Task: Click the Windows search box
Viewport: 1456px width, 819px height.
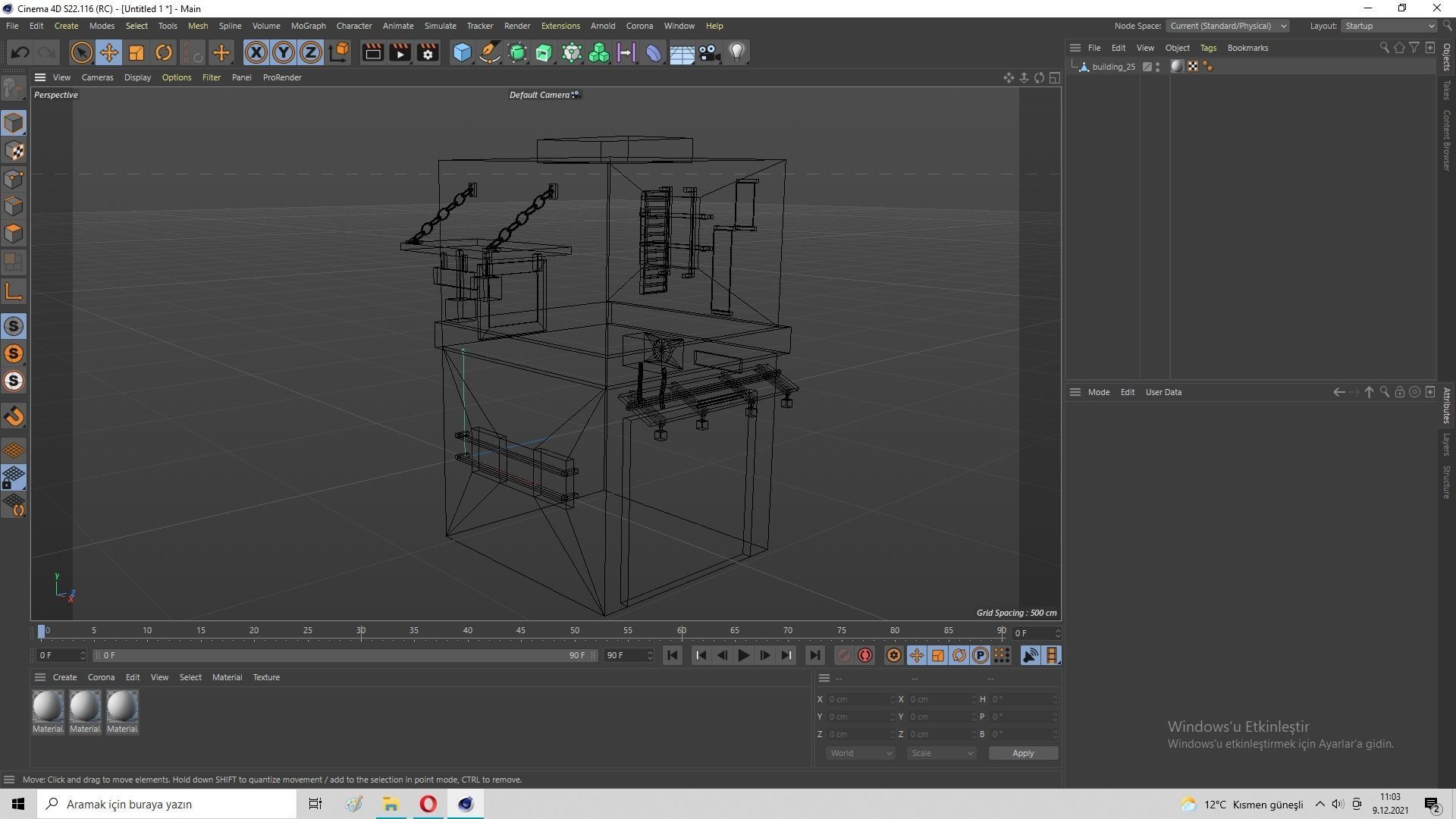Action: (167, 804)
